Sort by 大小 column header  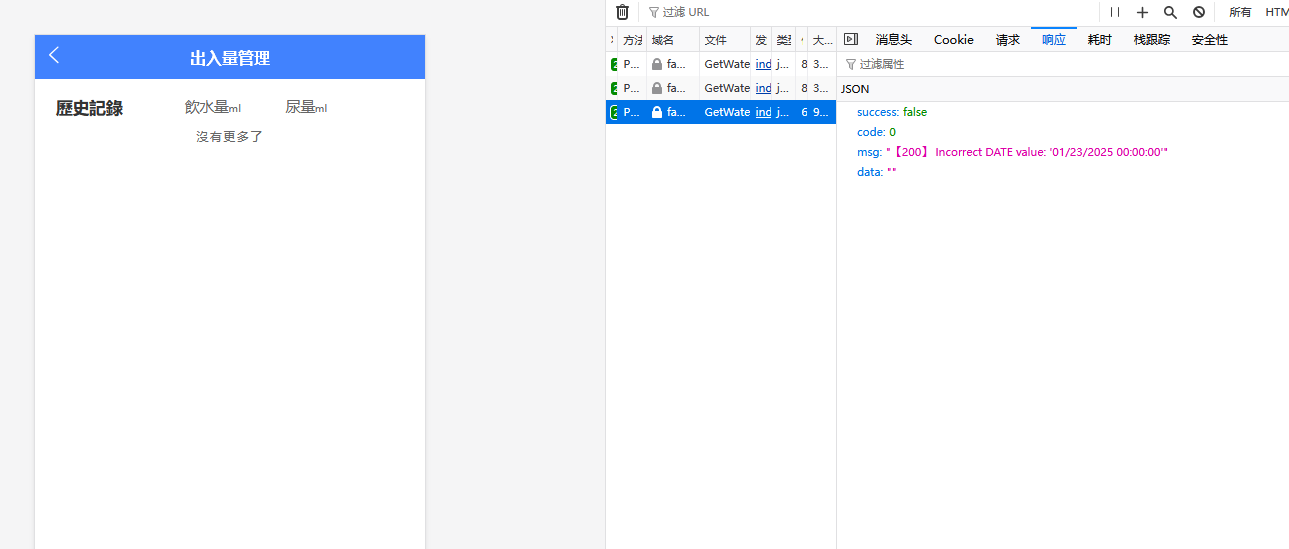[822, 40]
